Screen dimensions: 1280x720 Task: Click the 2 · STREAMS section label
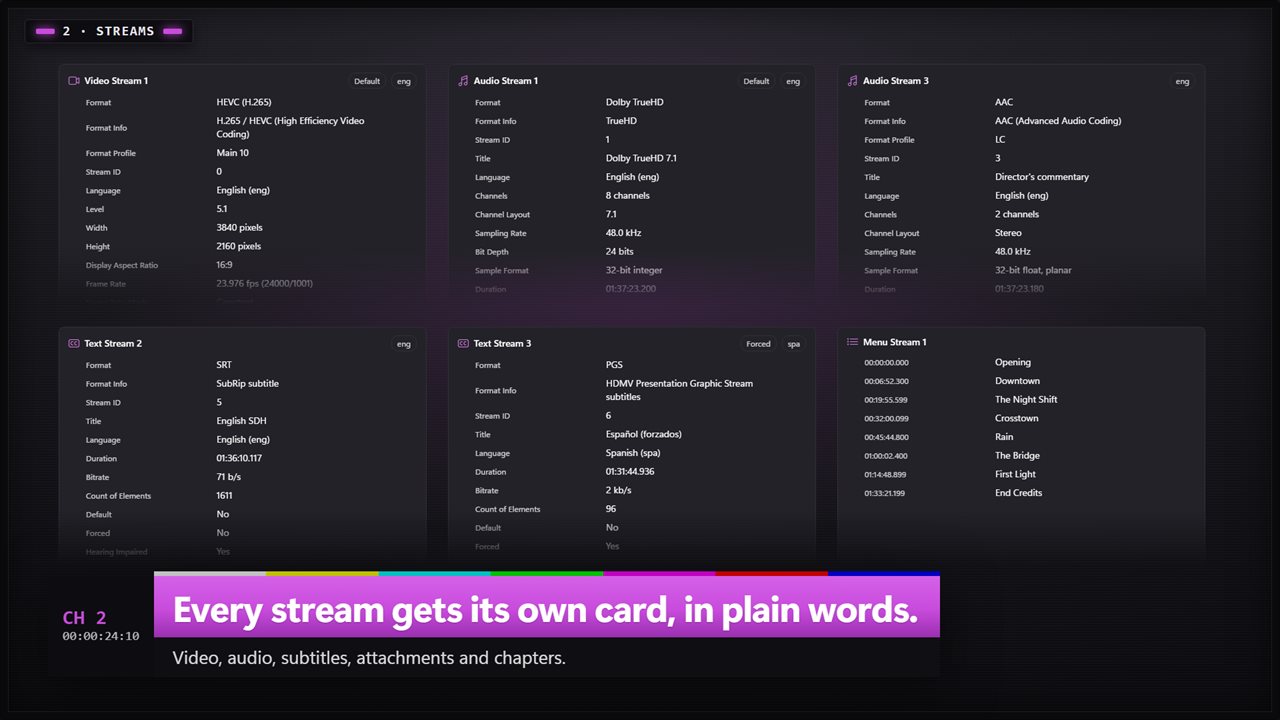point(109,31)
